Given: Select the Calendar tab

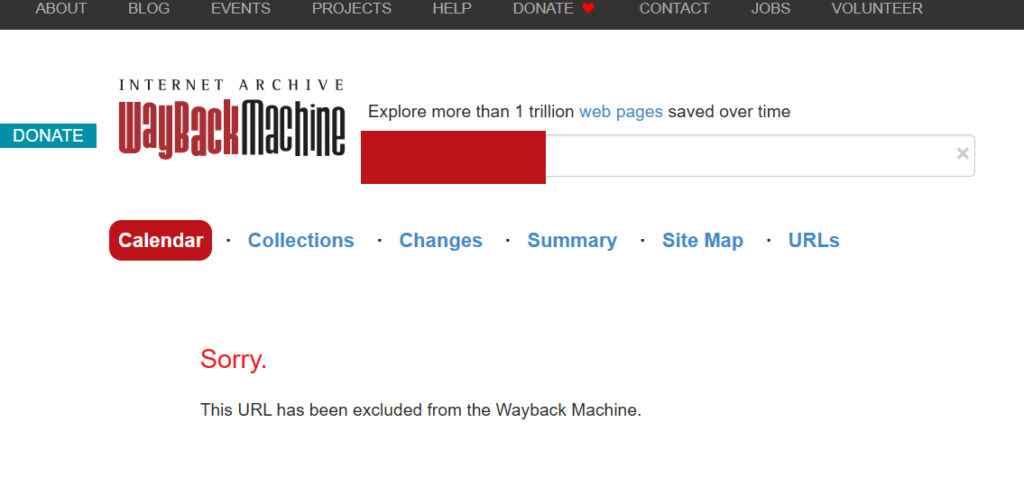Looking at the screenshot, I should click(161, 240).
